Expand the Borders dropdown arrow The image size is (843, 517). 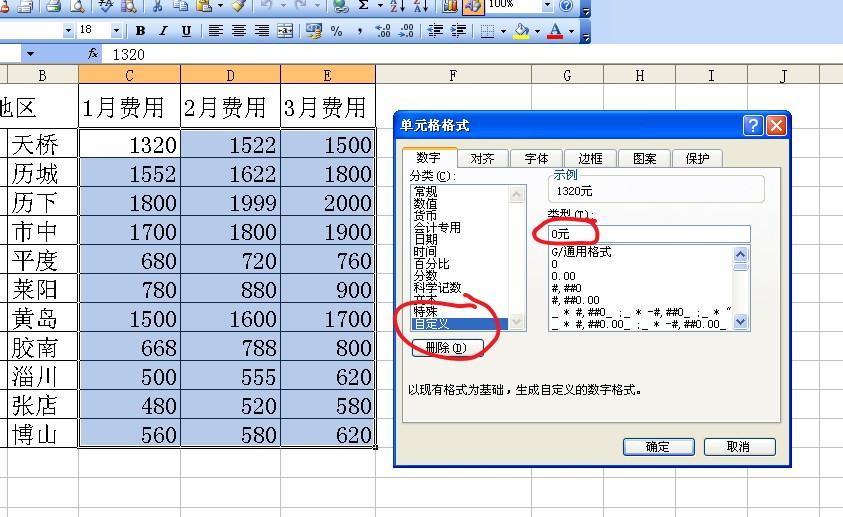click(x=503, y=31)
